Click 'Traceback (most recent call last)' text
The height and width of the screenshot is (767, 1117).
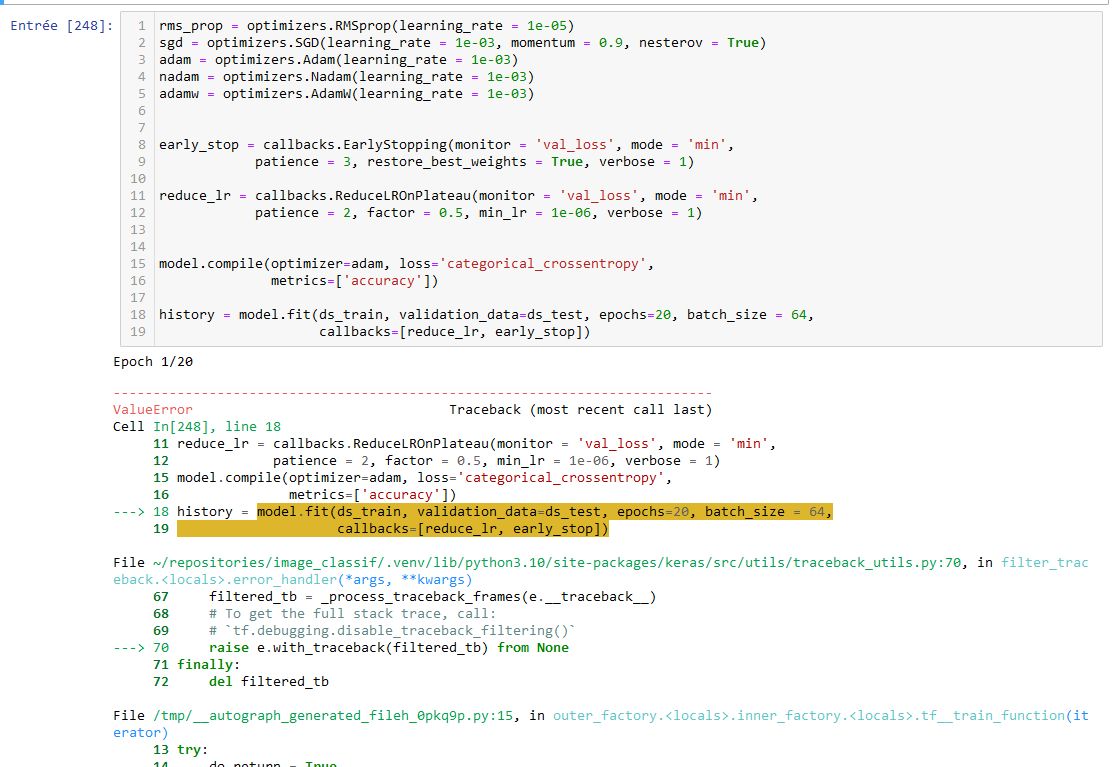(x=581, y=409)
